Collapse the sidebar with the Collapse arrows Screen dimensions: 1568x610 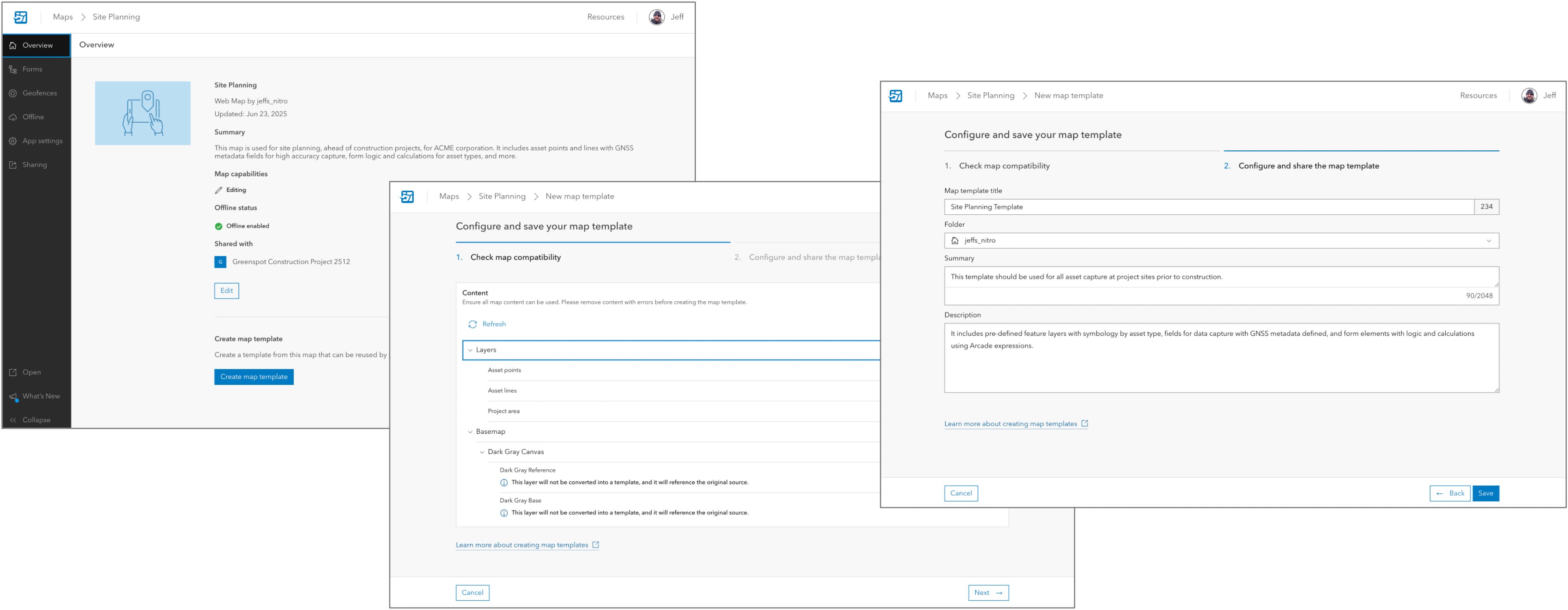click(13, 420)
